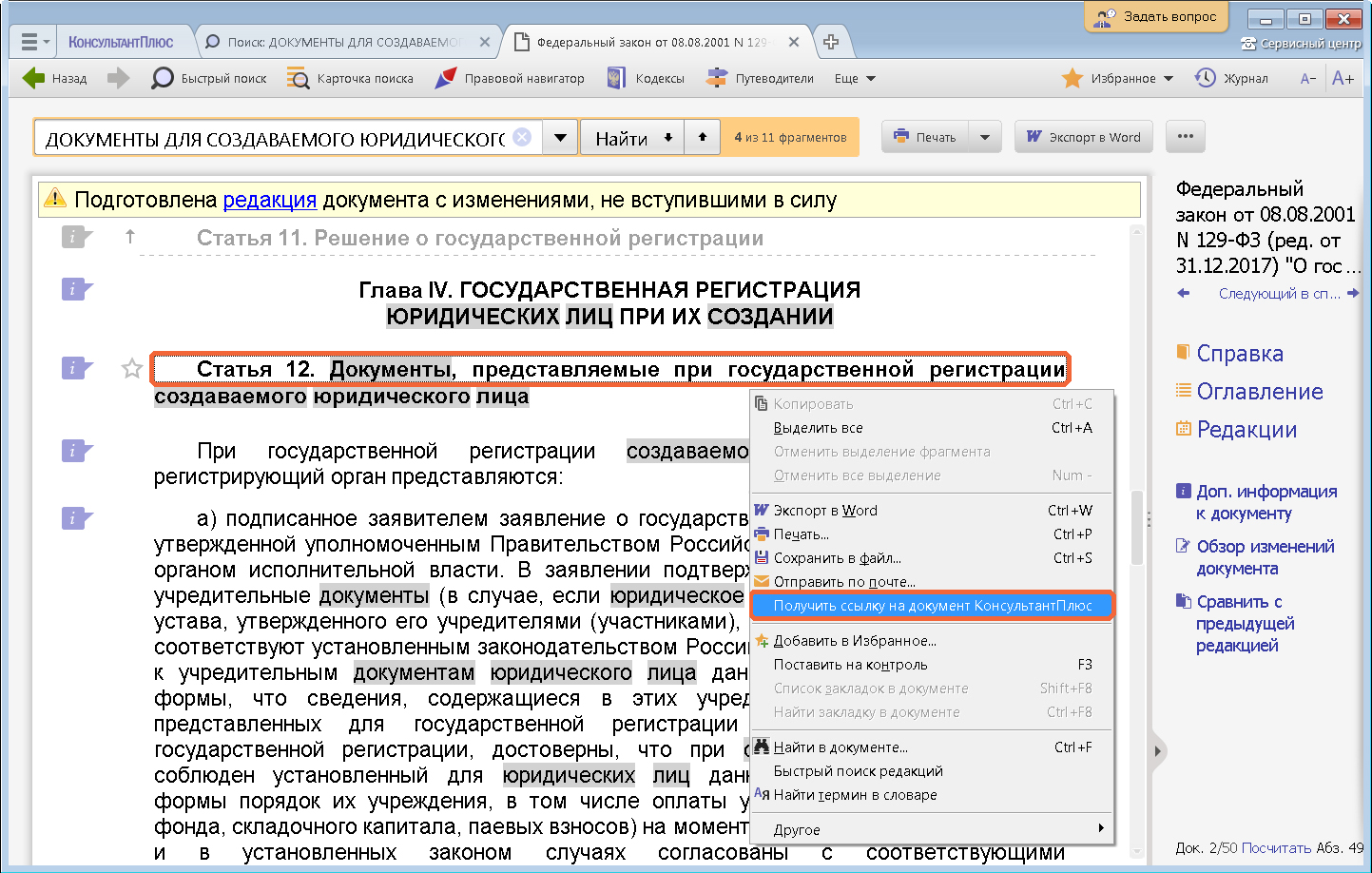Expand Избранное dropdown arrow
This screenshot has width=1372, height=873.
1169,78
